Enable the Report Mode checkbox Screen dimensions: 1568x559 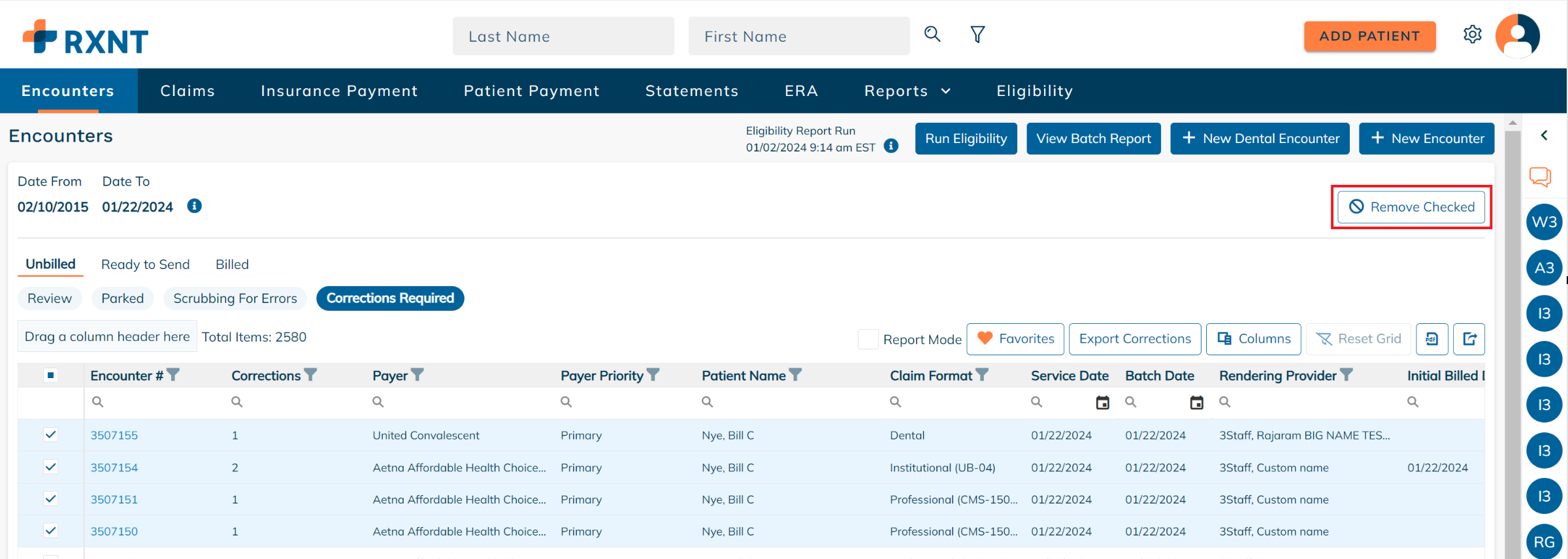click(868, 340)
